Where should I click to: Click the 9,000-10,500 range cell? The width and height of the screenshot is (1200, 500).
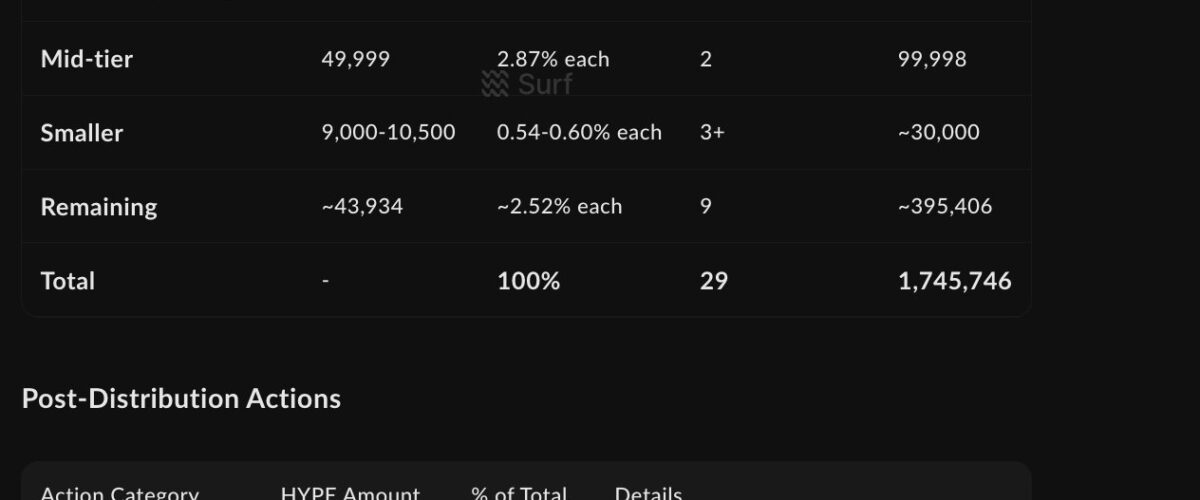[388, 133]
